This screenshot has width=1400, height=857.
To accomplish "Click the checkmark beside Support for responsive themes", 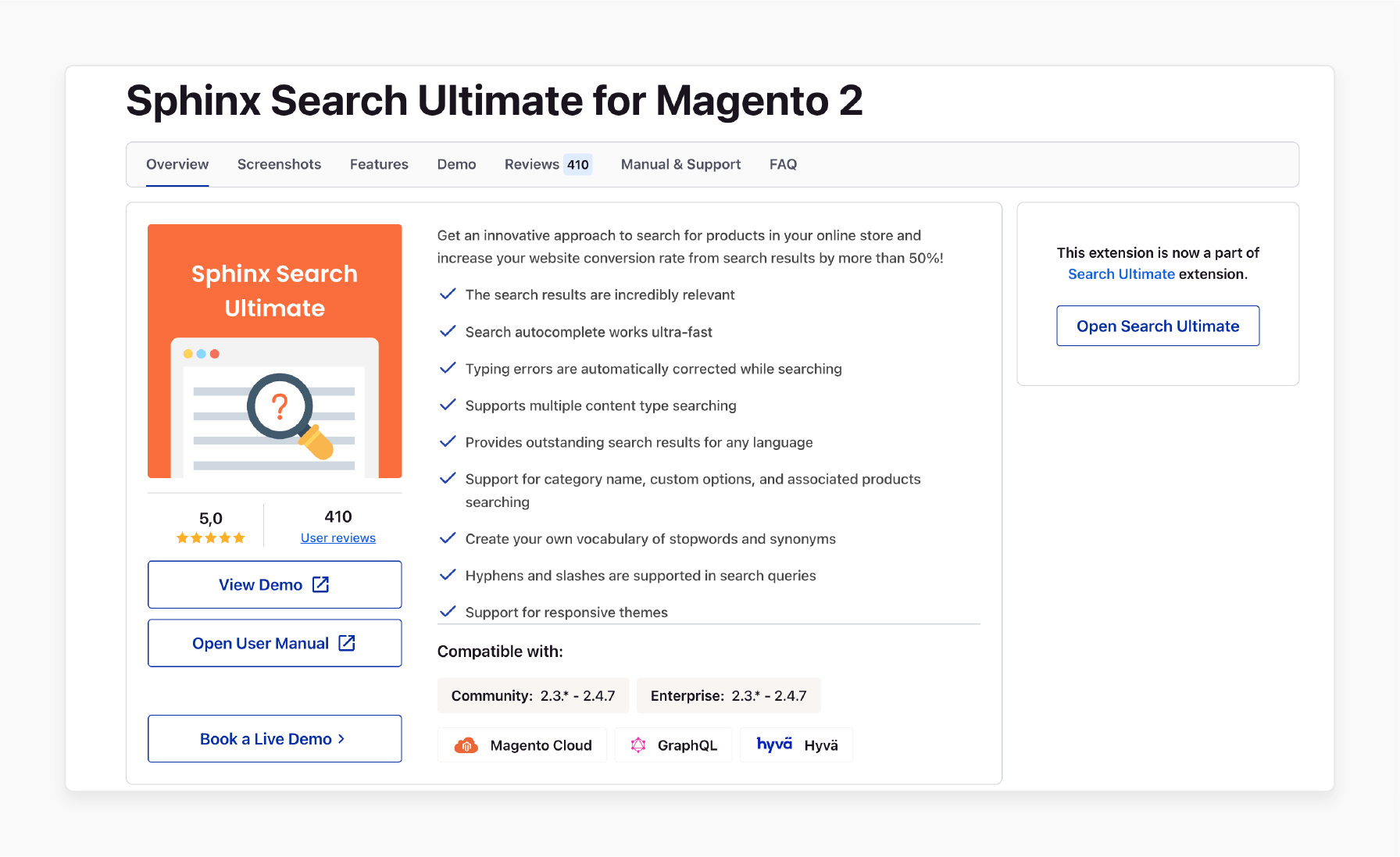I will click(448, 611).
